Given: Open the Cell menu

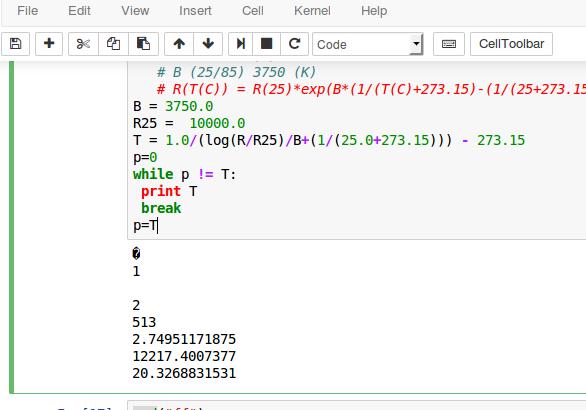Looking at the screenshot, I should pyautogui.click(x=253, y=10).
